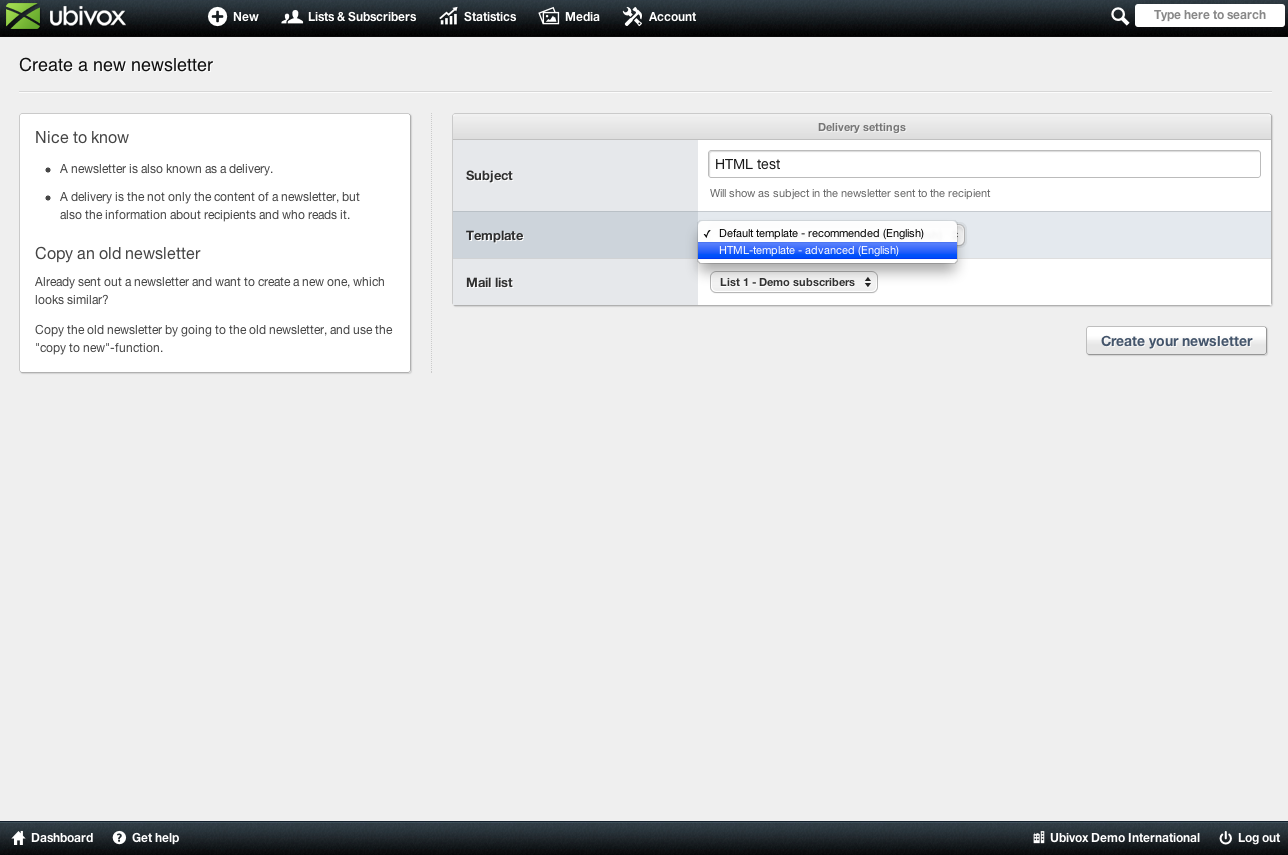The width and height of the screenshot is (1288, 855).
Task: Click the Delivery settings header
Action: (862, 127)
